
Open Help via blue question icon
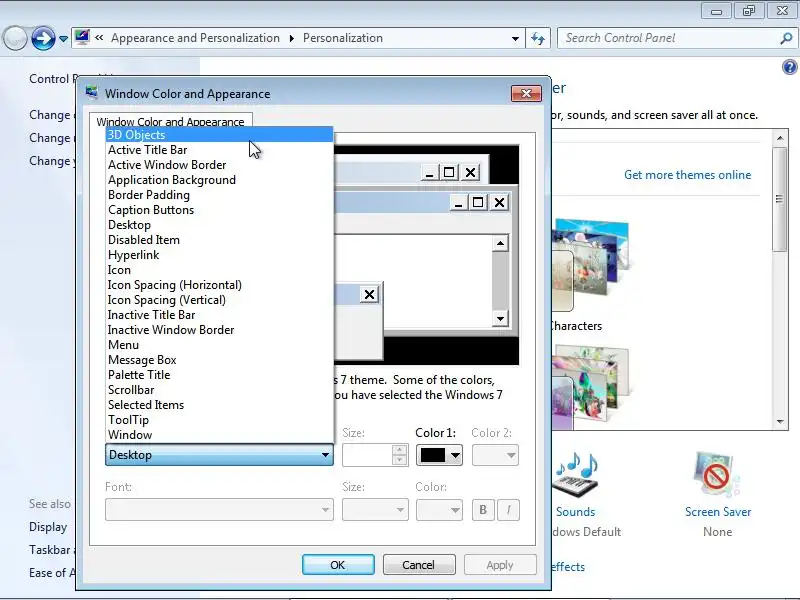(x=789, y=67)
